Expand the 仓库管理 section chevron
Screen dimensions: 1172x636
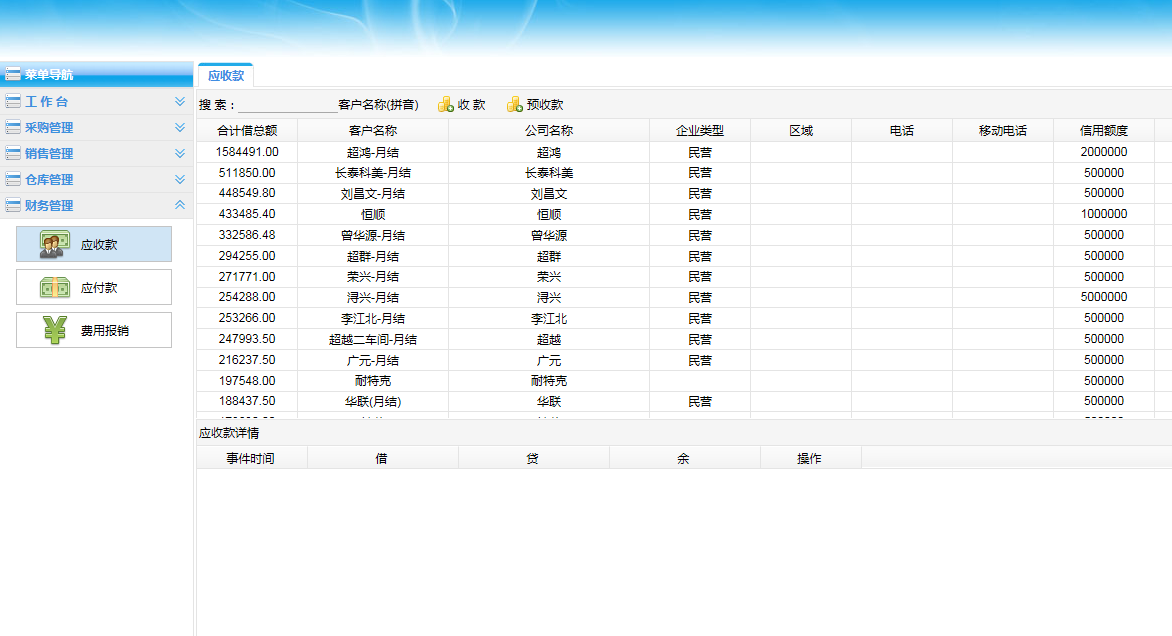pyautogui.click(x=180, y=179)
